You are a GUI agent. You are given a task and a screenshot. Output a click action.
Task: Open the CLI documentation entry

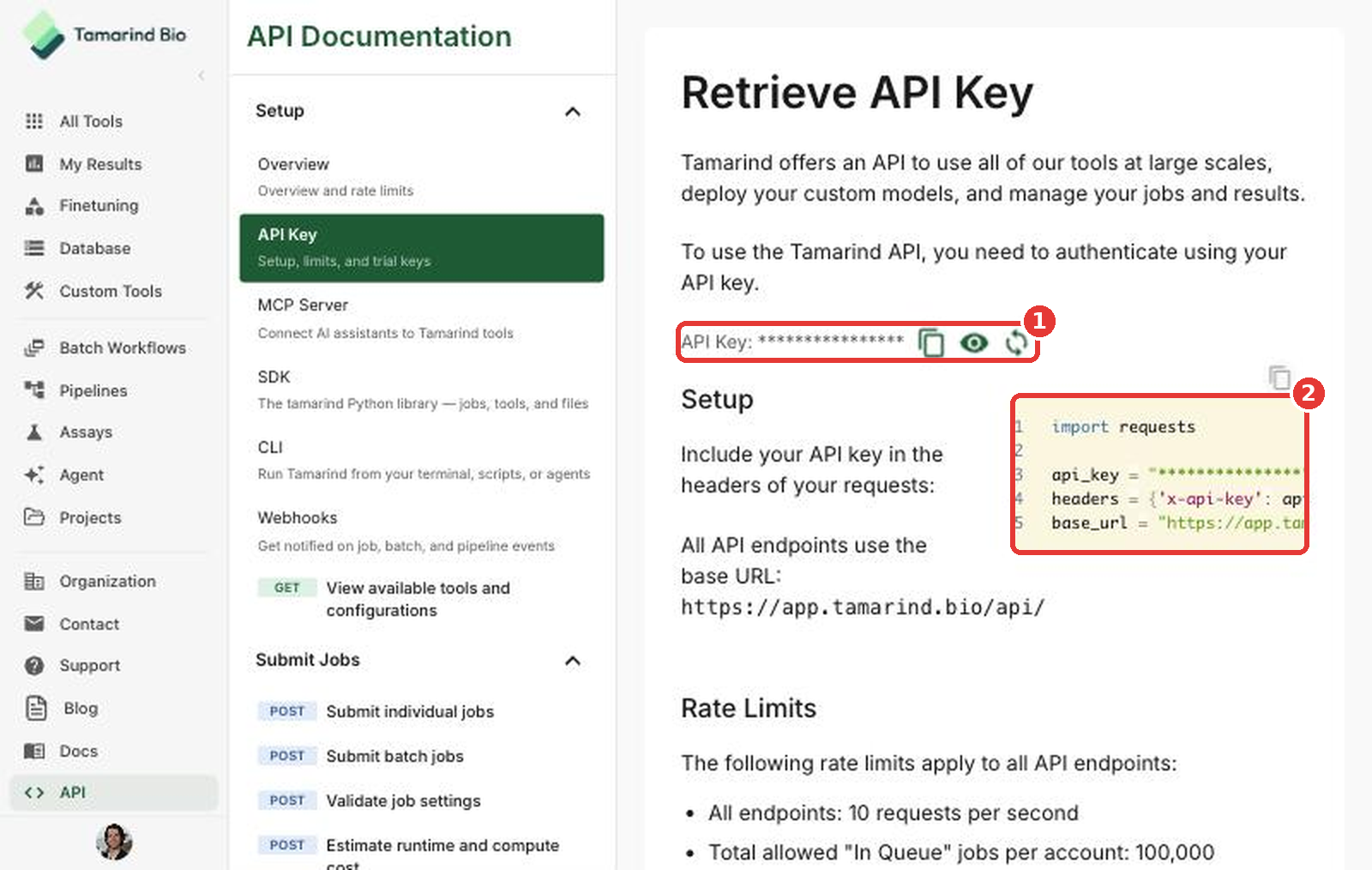point(422,460)
